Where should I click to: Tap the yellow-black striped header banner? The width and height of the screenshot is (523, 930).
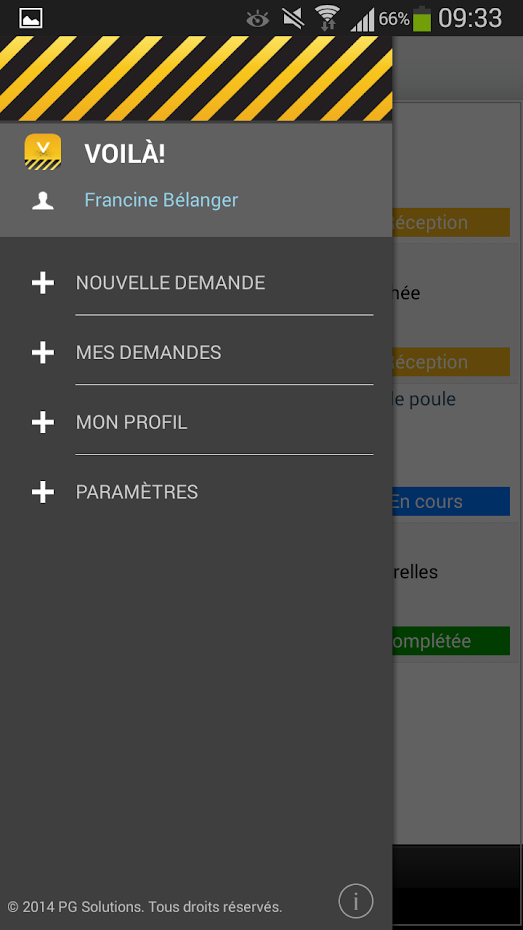pyautogui.click(x=196, y=78)
